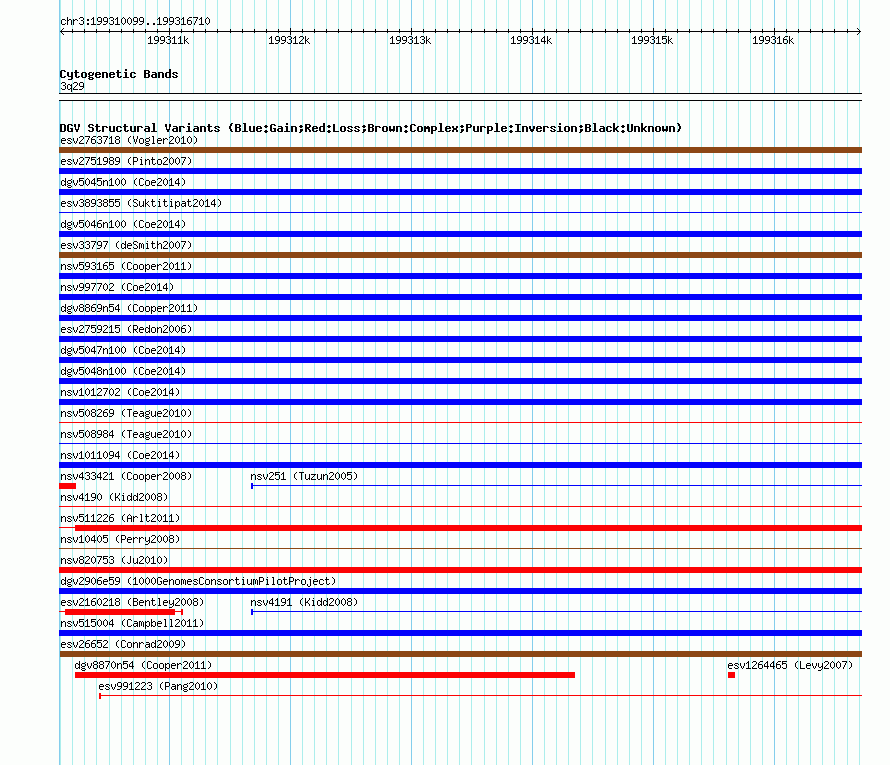Click dgv5047n100 (Coe2014) label

point(123,350)
